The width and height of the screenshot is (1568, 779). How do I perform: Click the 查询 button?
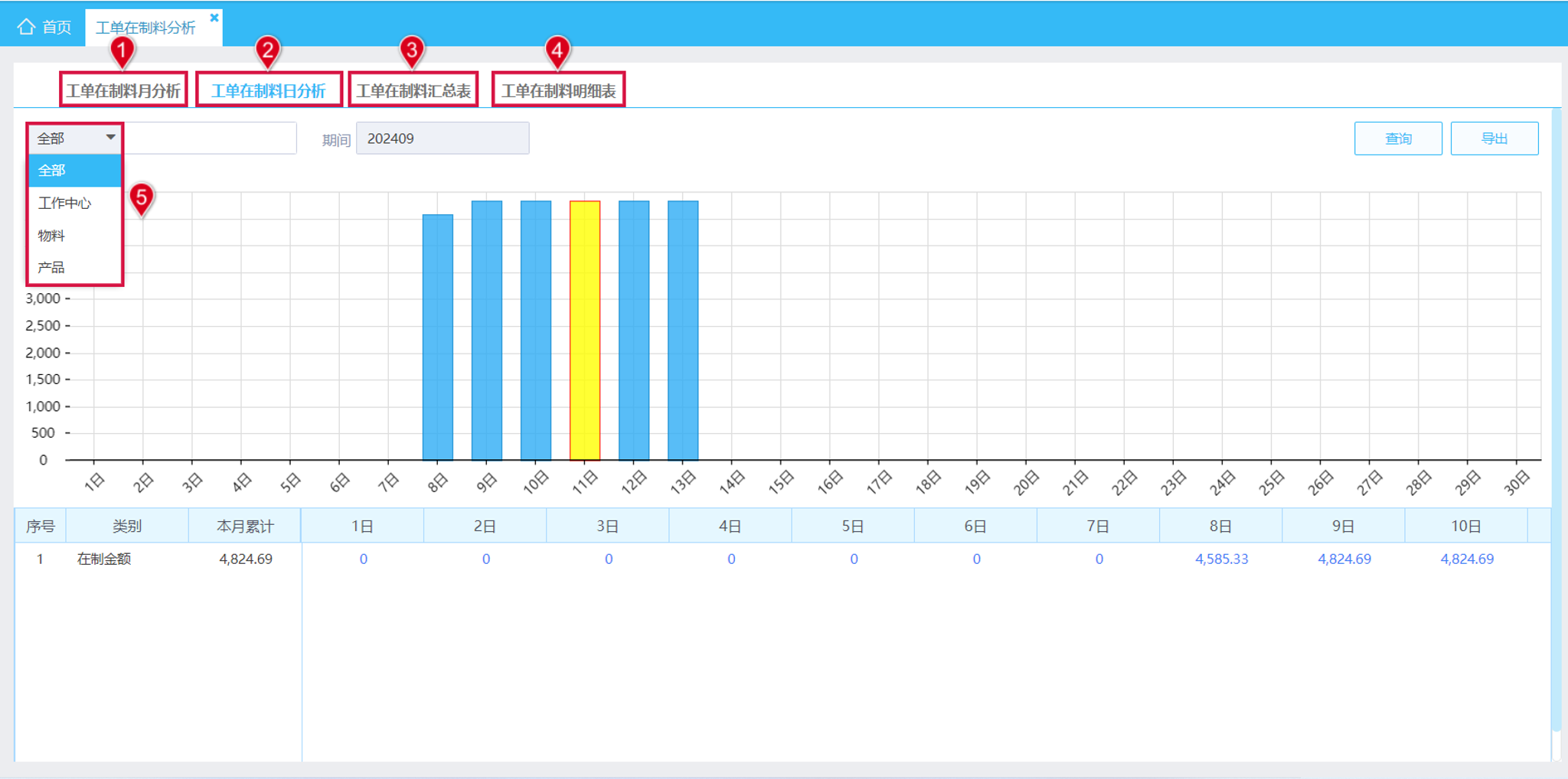1398,139
